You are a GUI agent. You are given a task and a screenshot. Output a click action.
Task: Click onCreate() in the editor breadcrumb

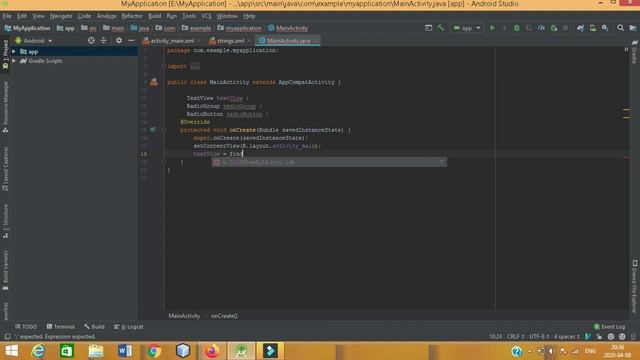224,316
